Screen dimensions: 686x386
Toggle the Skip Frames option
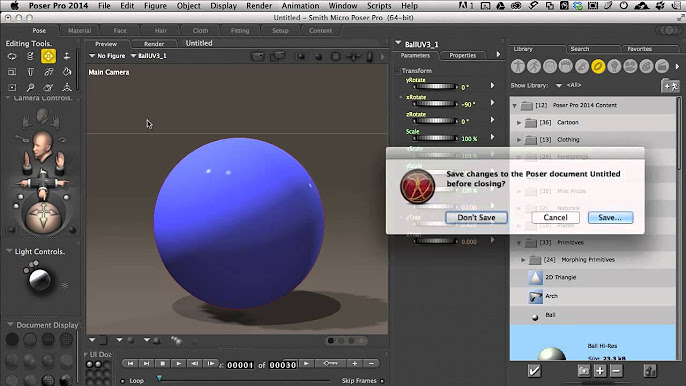coord(382,381)
